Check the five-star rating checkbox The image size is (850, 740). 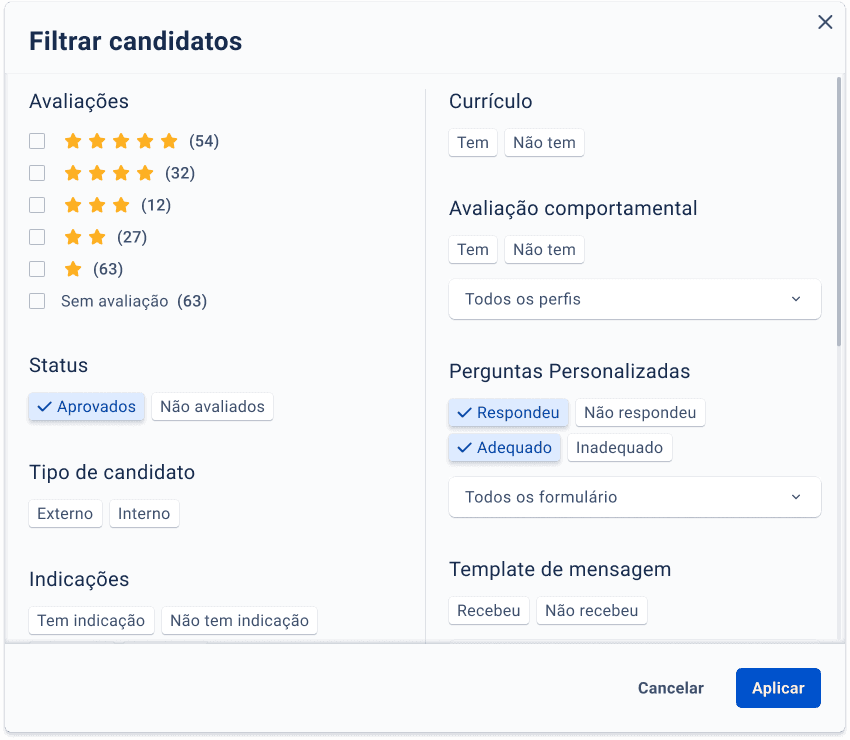(37, 141)
